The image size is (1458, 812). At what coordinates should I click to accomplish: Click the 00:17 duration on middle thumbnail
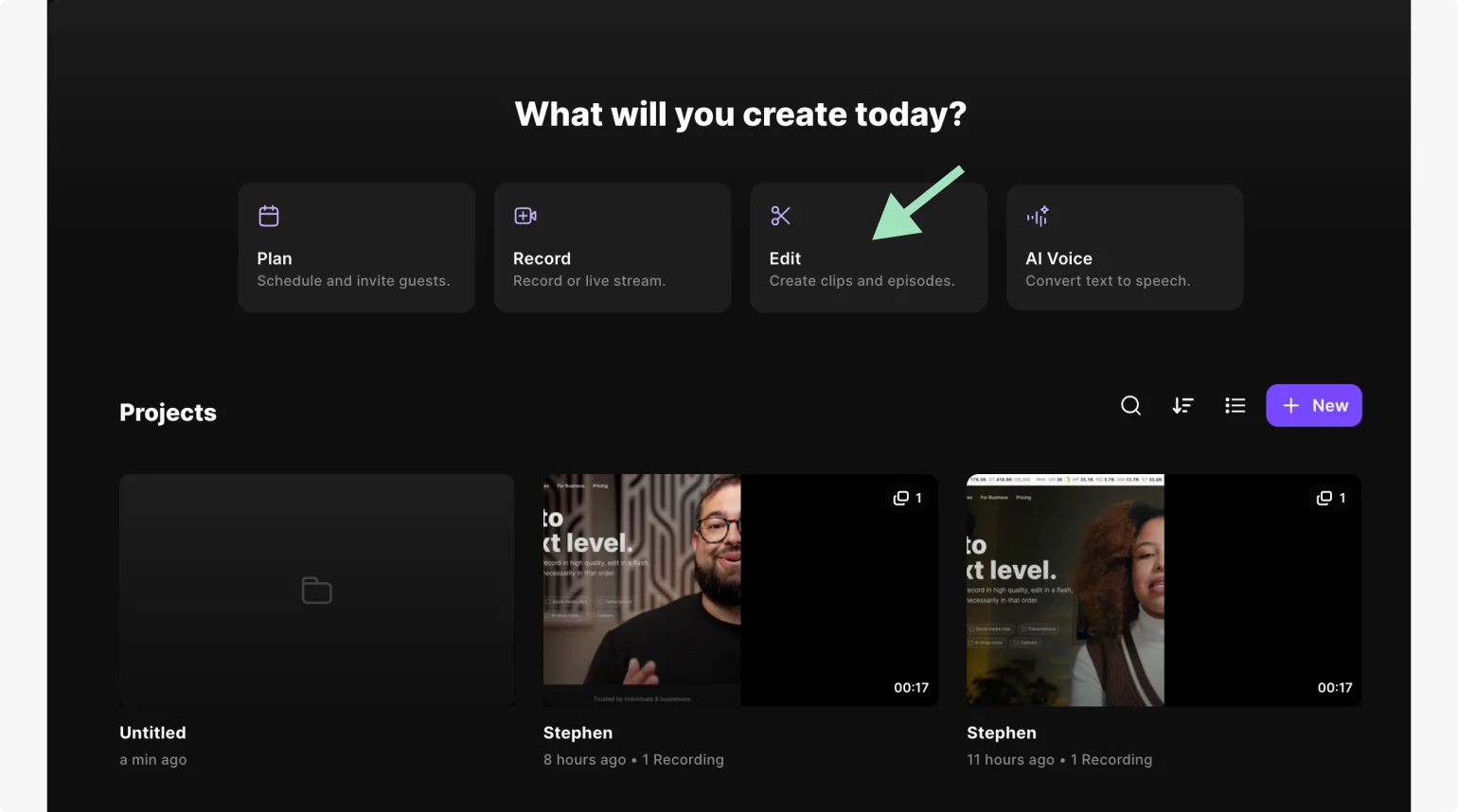click(911, 688)
